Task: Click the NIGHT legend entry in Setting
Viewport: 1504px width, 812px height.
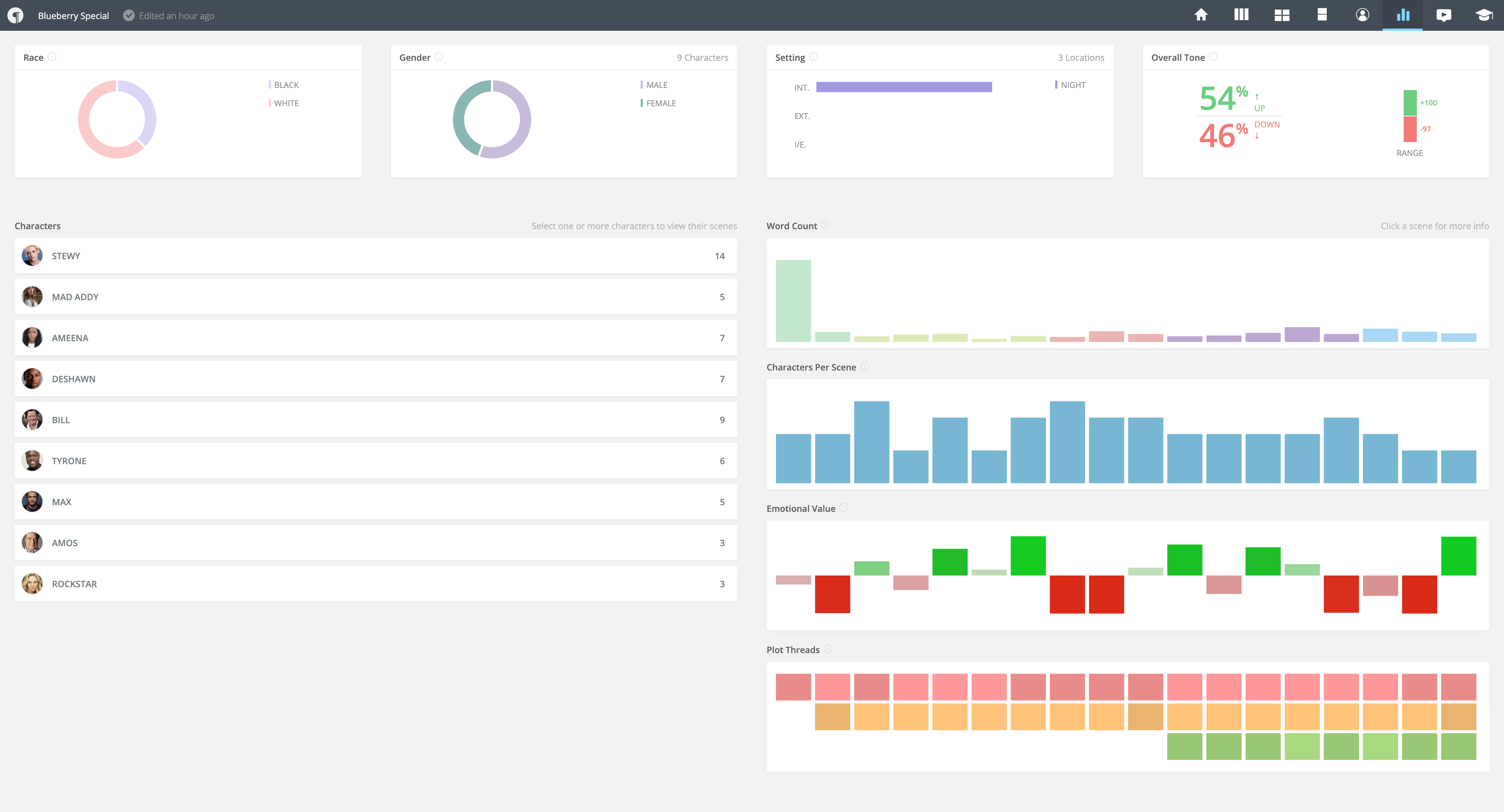Action: [x=1070, y=85]
